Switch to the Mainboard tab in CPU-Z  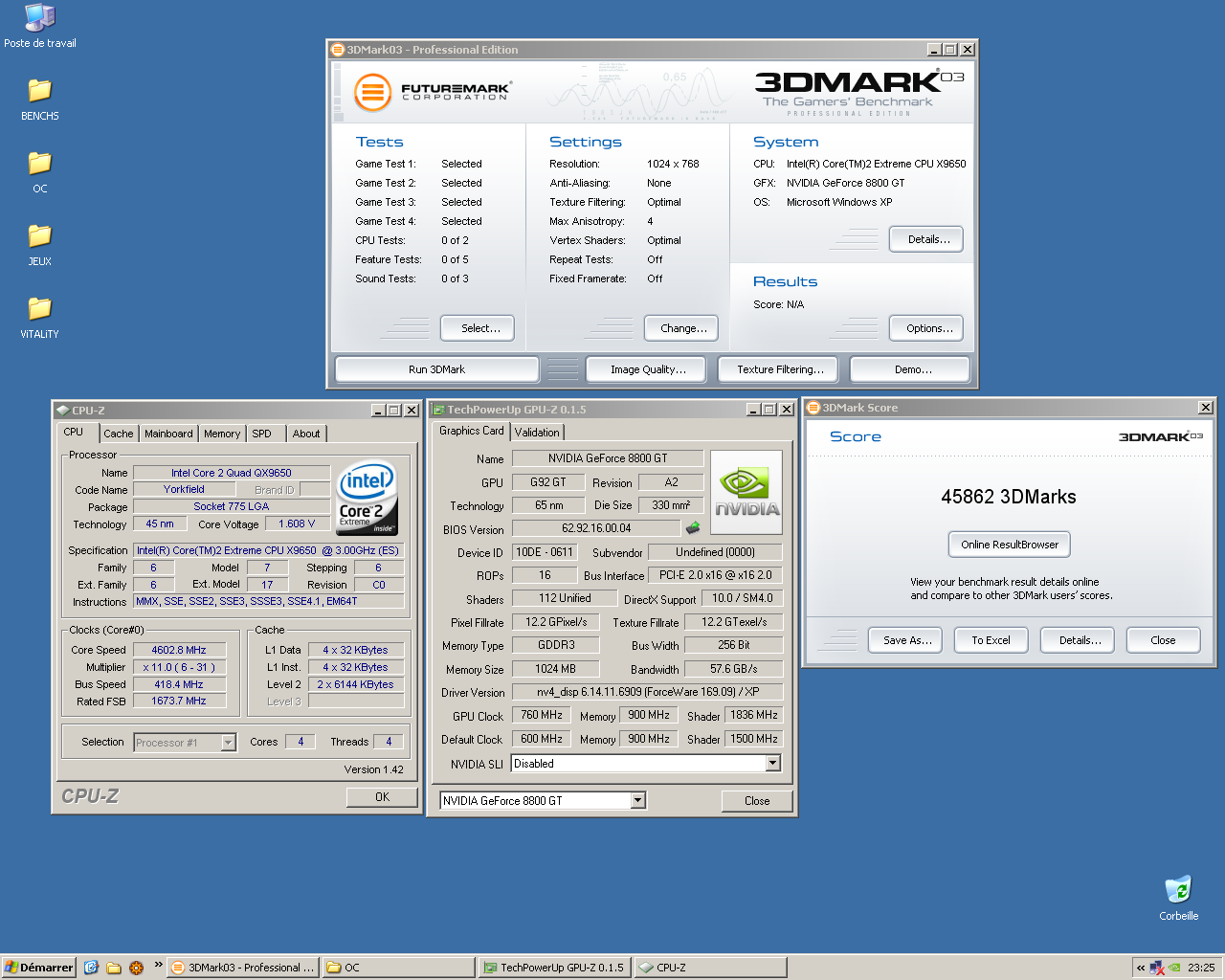point(168,434)
